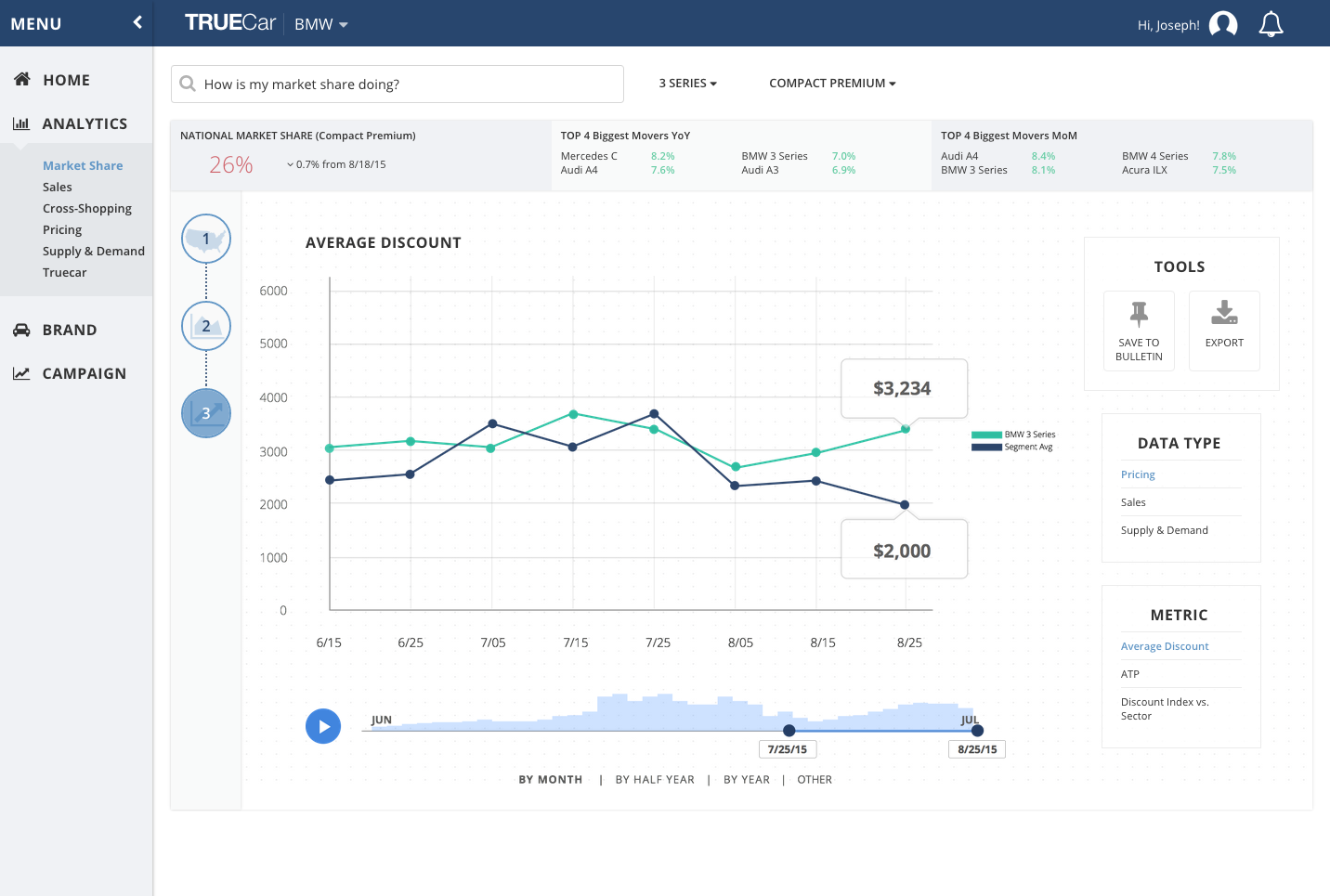Click the $3,234 tooltip value
The image size is (1330, 896).
(902, 388)
